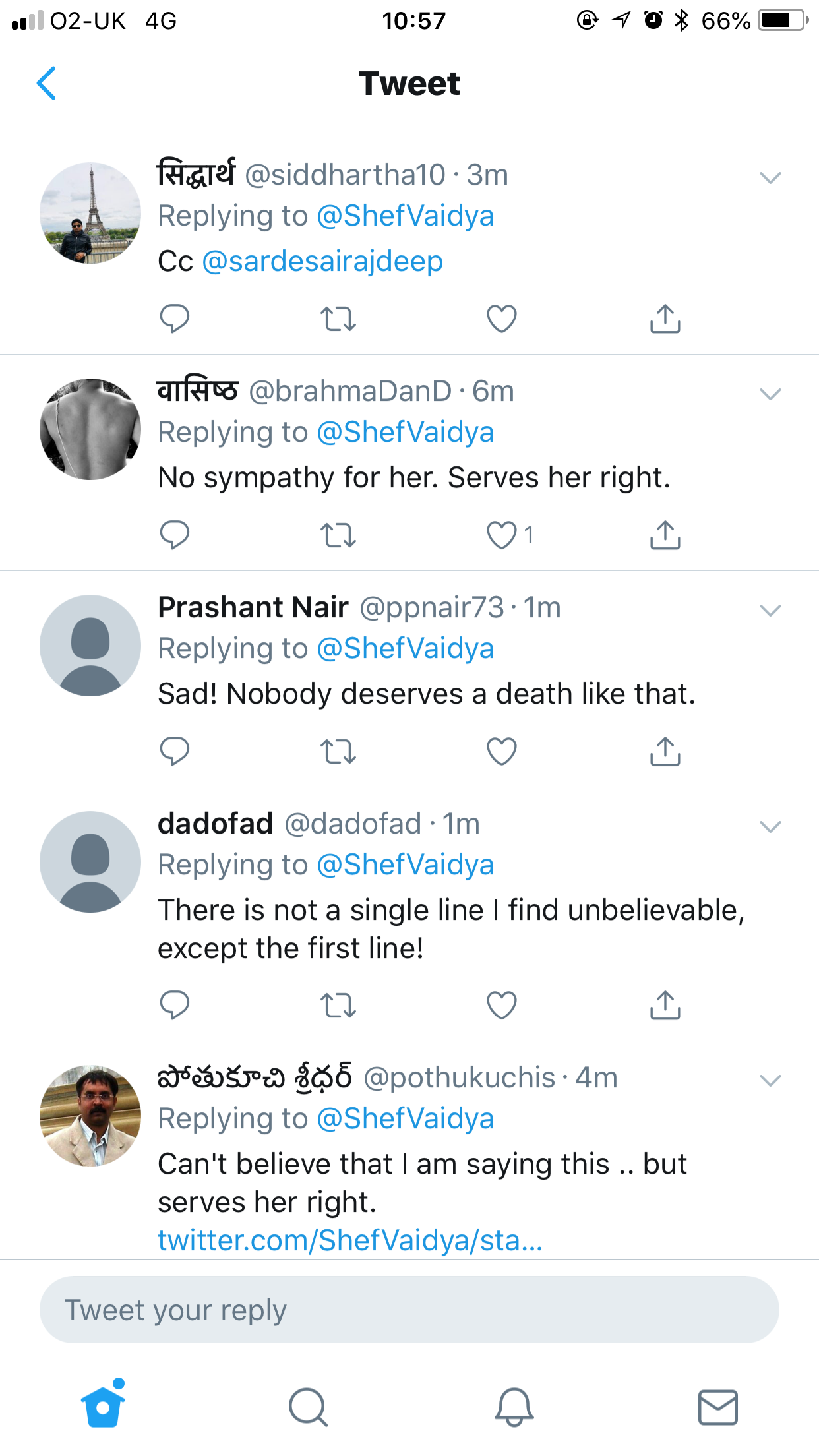Open the Eiffel Tower profile picture

coord(90,213)
